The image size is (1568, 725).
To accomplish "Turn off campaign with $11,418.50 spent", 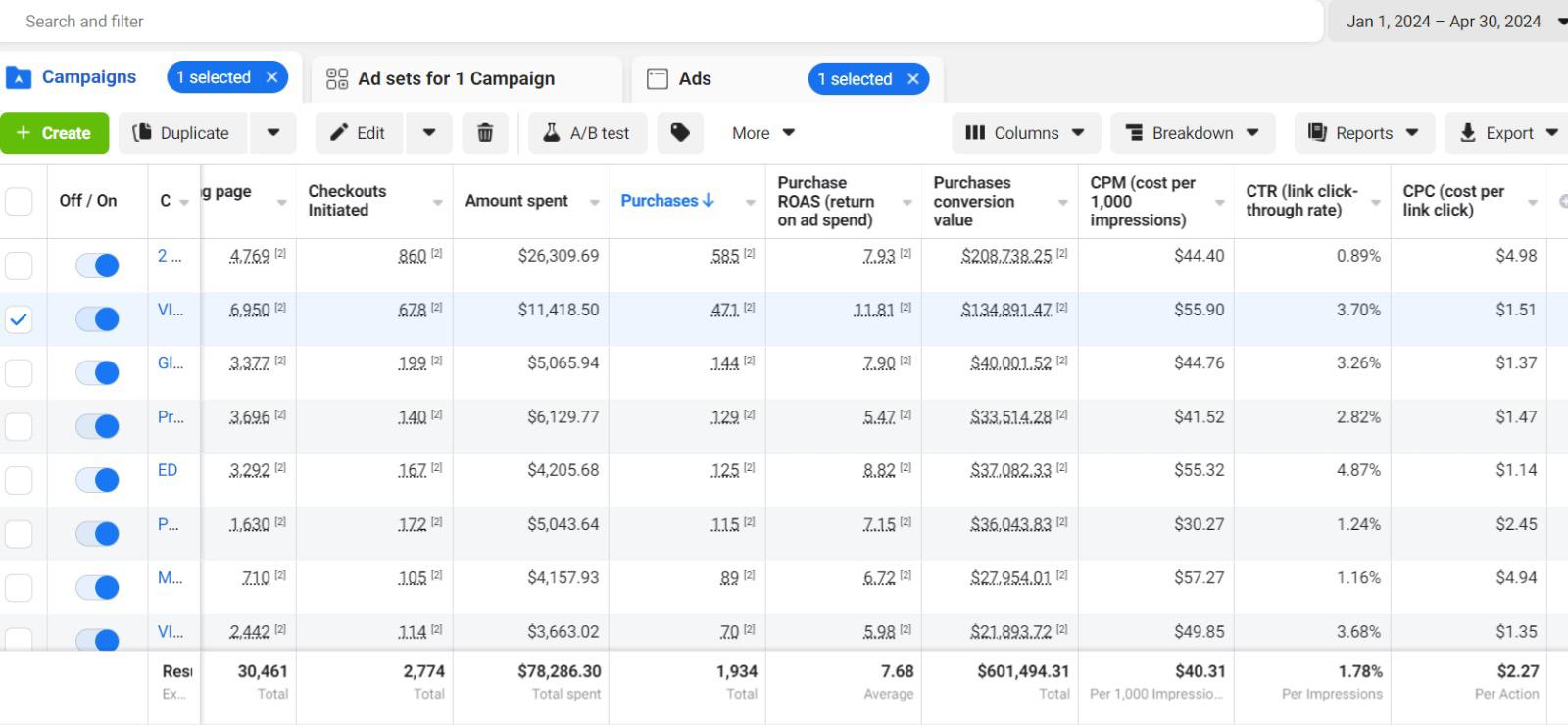I will click(97, 319).
